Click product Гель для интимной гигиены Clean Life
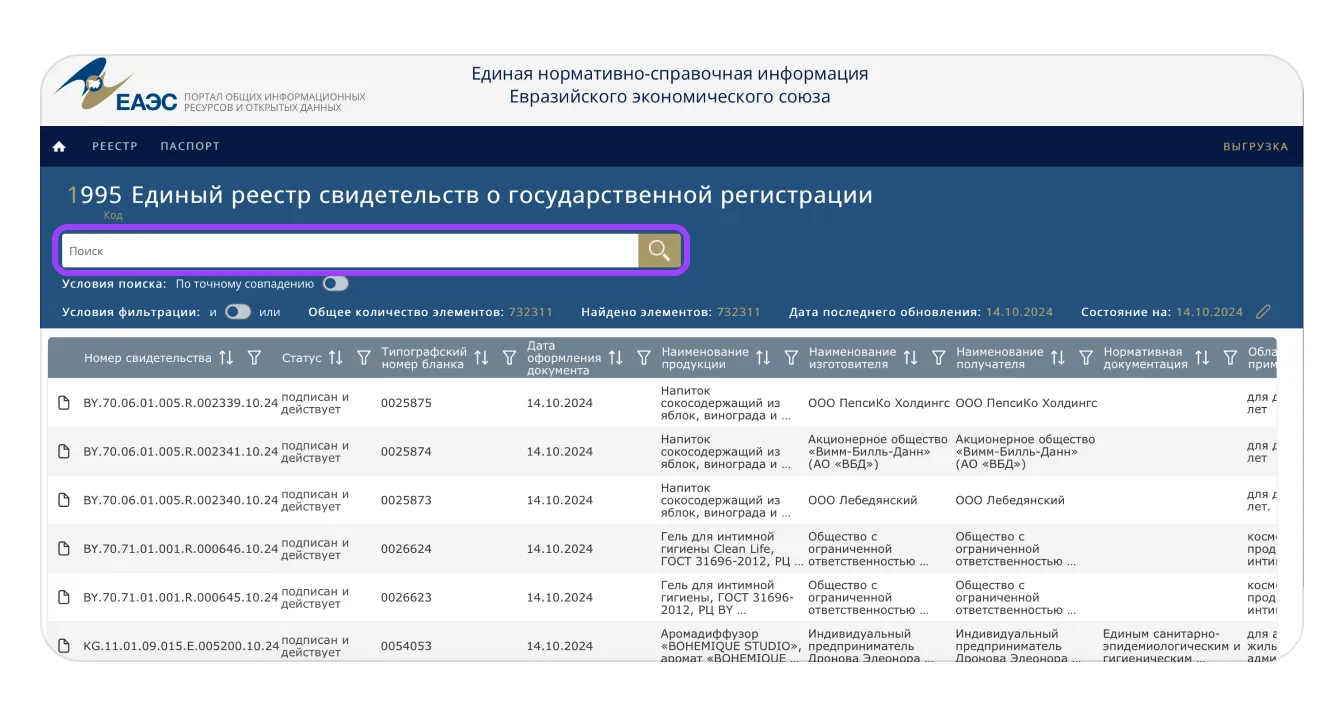This screenshot has width=1344, height=716. pos(732,549)
